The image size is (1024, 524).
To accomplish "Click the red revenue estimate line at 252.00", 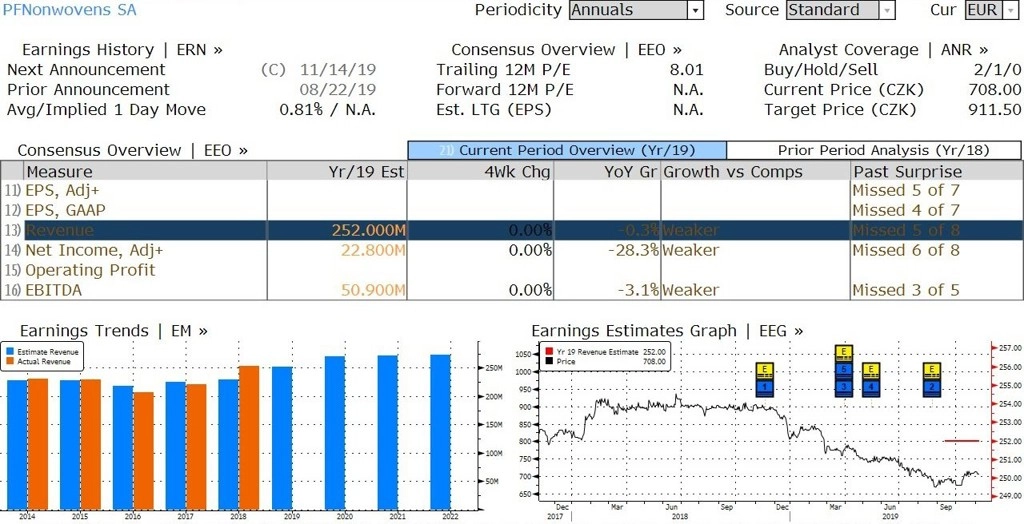I will 962,441.
